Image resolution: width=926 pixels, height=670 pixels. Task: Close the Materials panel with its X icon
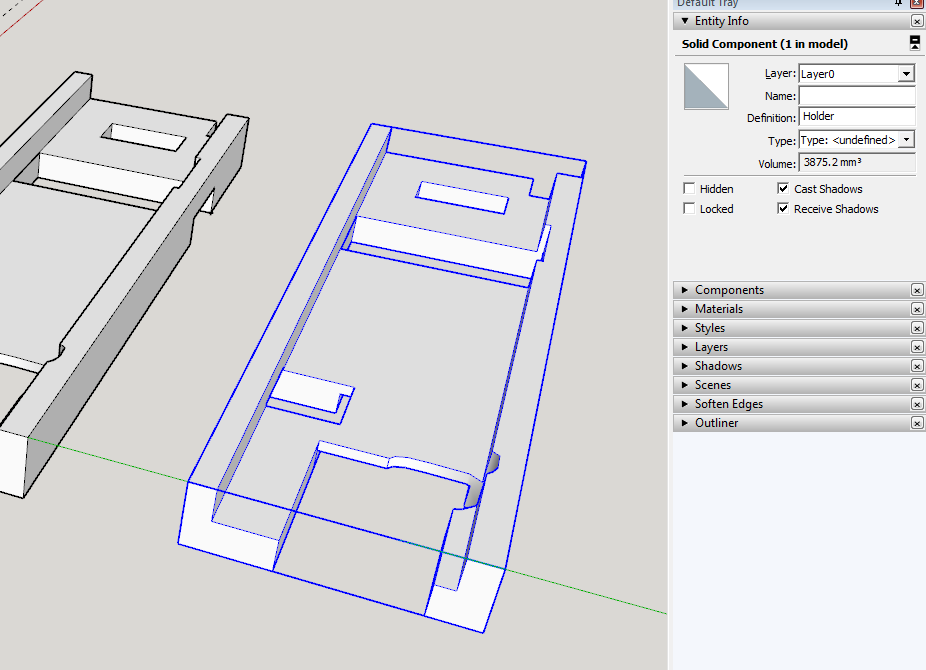[917, 308]
